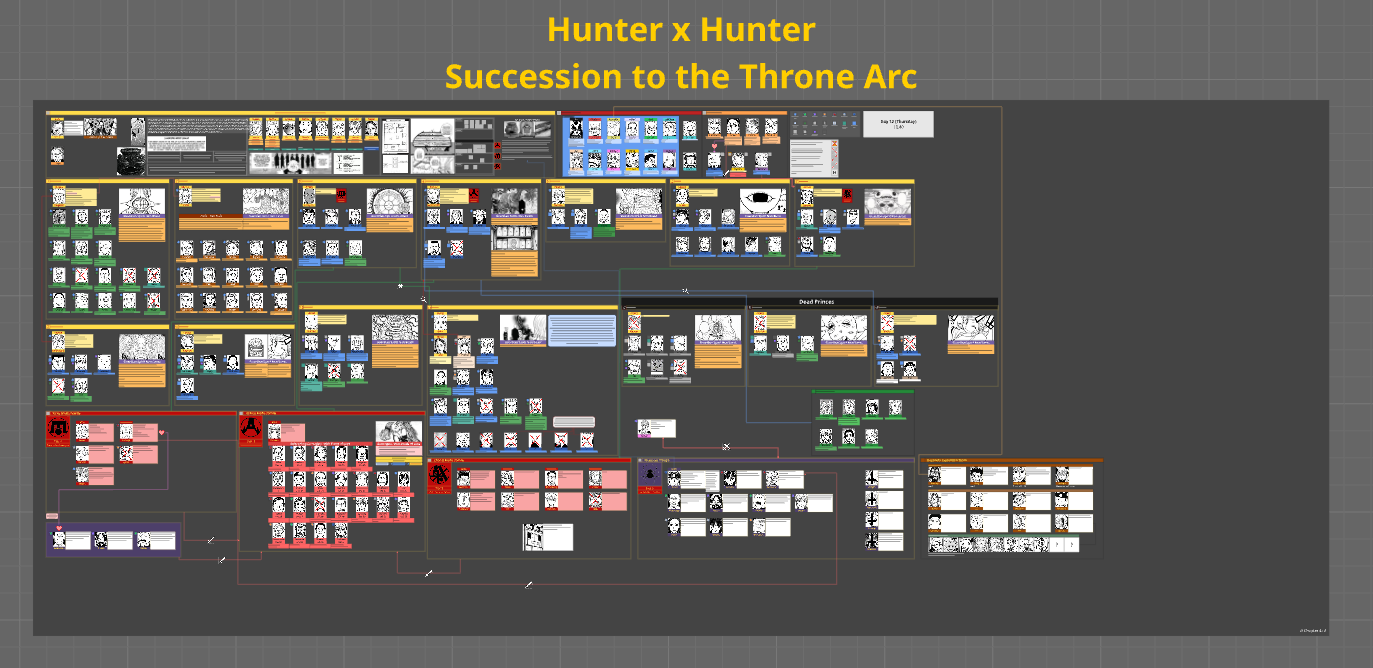
Task: Click the brown header bar of the bottom-right card group
Action: click(1011, 461)
